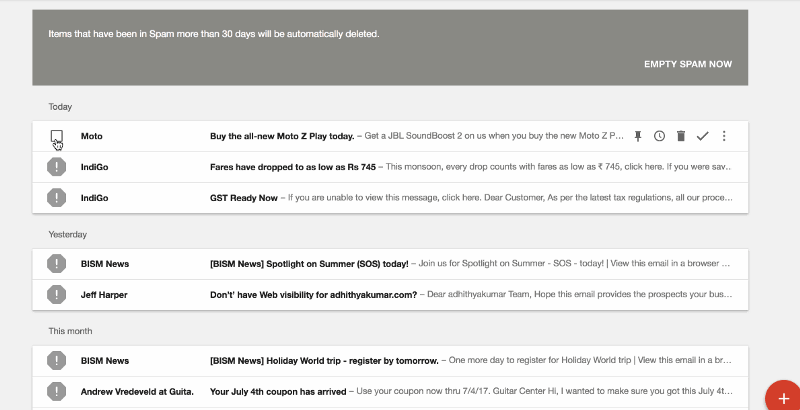Select spam icon beside Holiday World trip email
The image size is (800, 410).
coord(56,361)
